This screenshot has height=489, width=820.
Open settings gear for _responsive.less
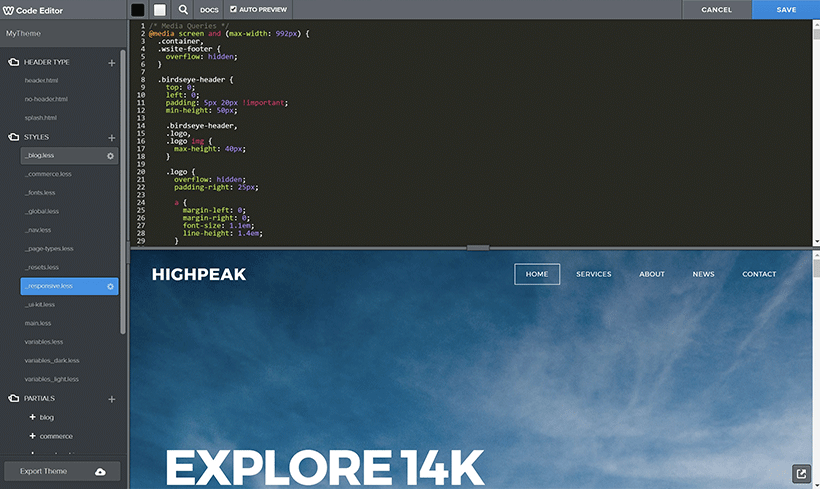point(110,287)
